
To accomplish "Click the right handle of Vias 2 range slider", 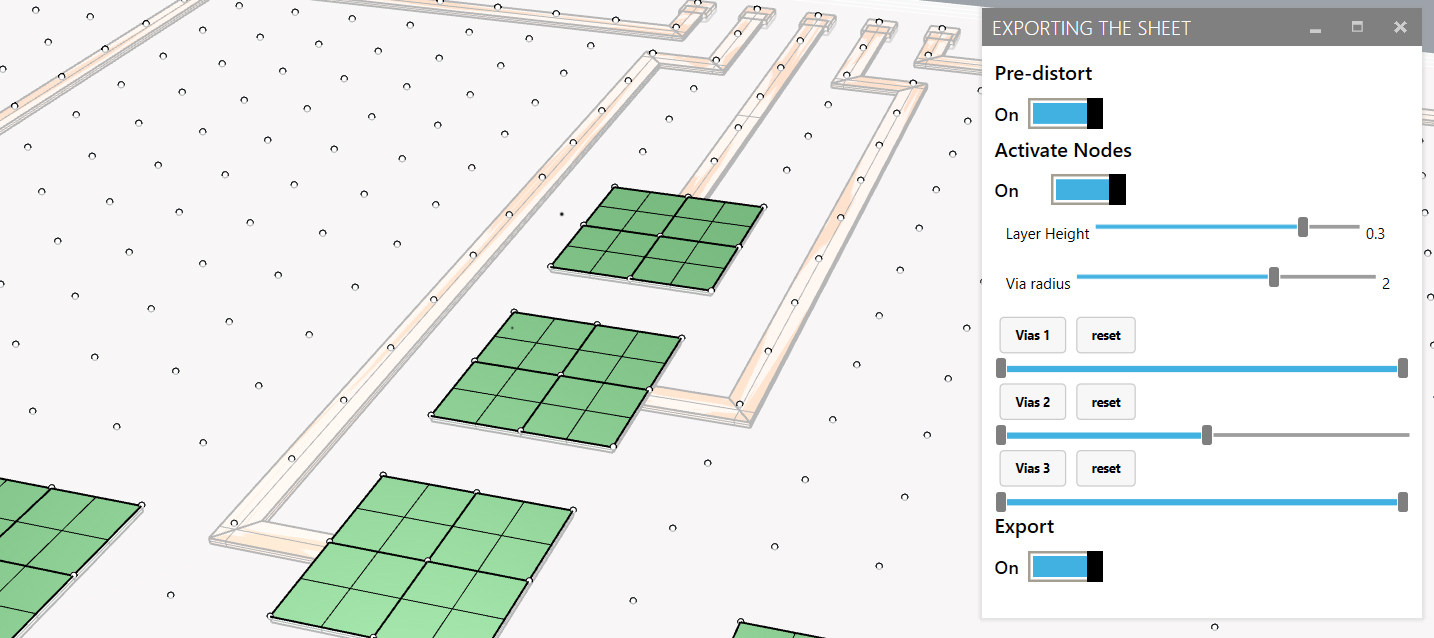I will click(x=1207, y=435).
